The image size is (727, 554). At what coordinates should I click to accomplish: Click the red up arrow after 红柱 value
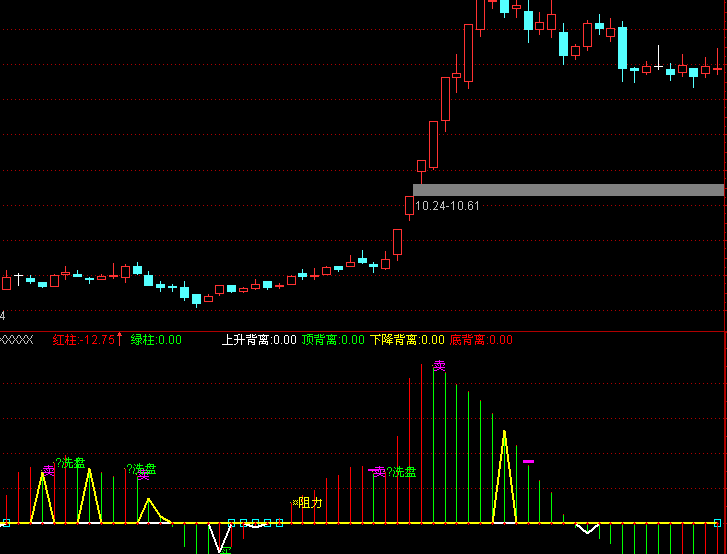click(x=120, y=339)
